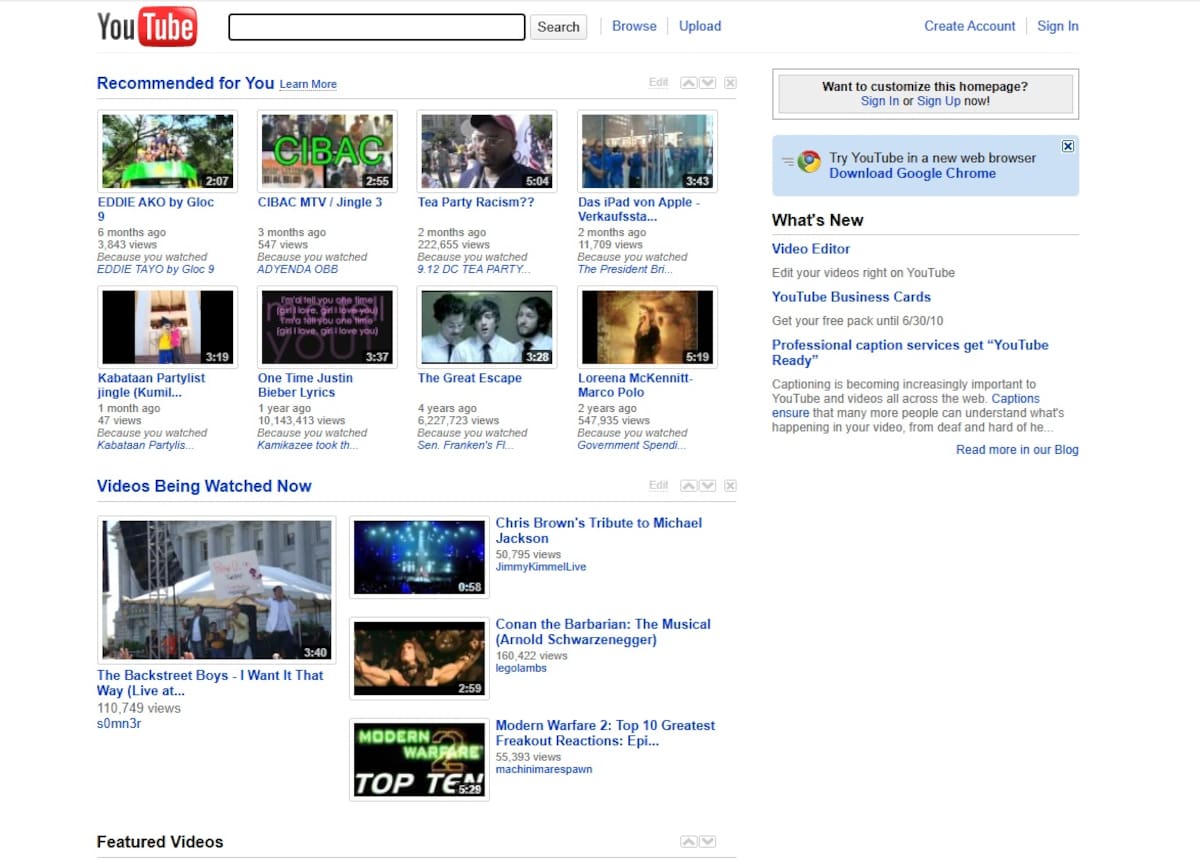Screen dimensions: 1200x860
Task: Move Recommended for You section down
Action: pos(707,83)
